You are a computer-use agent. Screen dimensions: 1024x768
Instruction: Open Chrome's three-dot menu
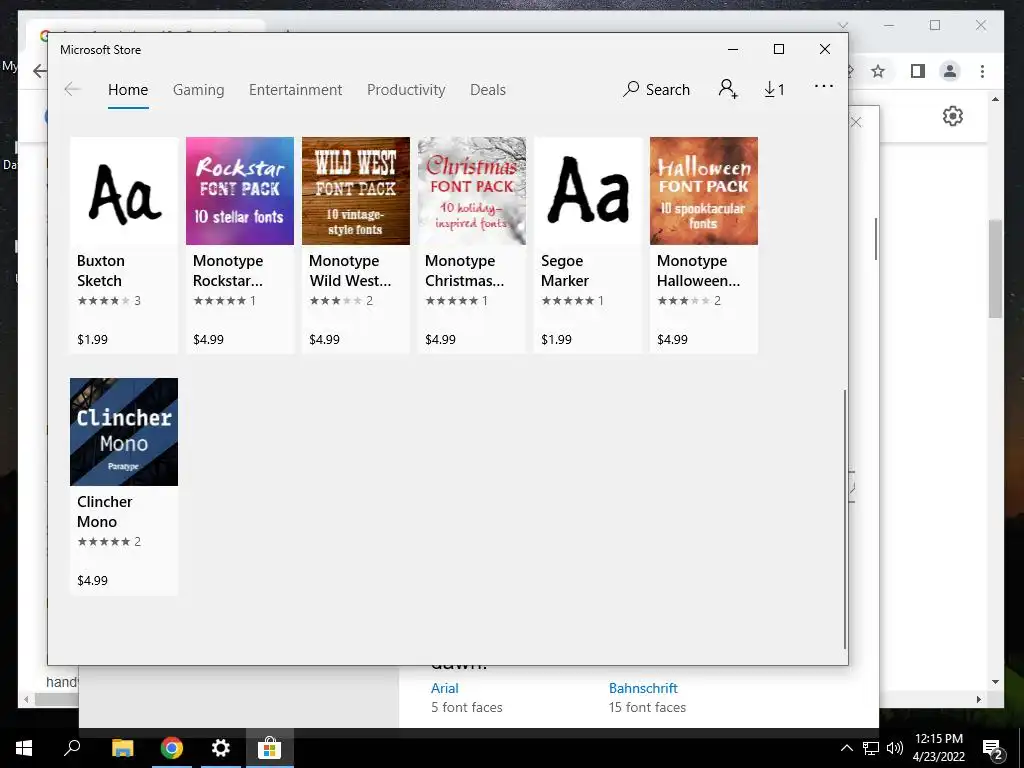(982, 71)
